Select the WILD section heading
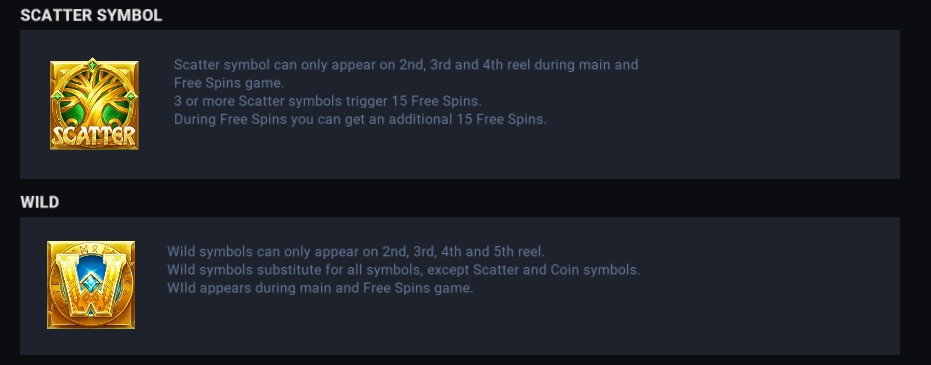Viewport: 931px width, 365px height. [40, 202]
